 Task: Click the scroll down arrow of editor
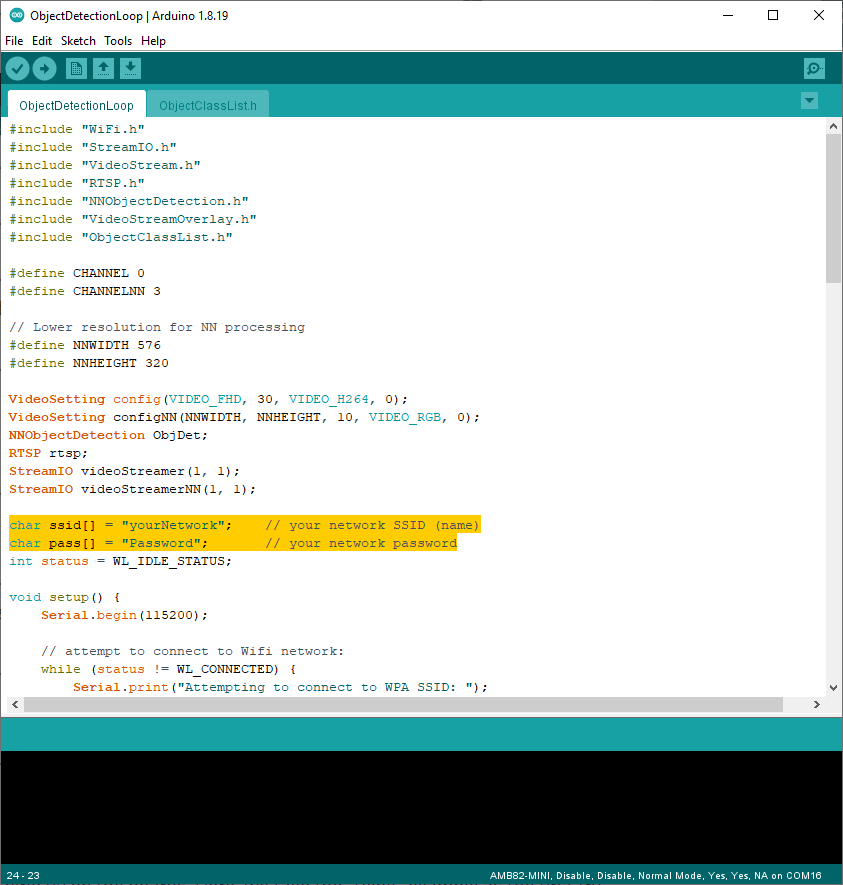tap(833, 687)
